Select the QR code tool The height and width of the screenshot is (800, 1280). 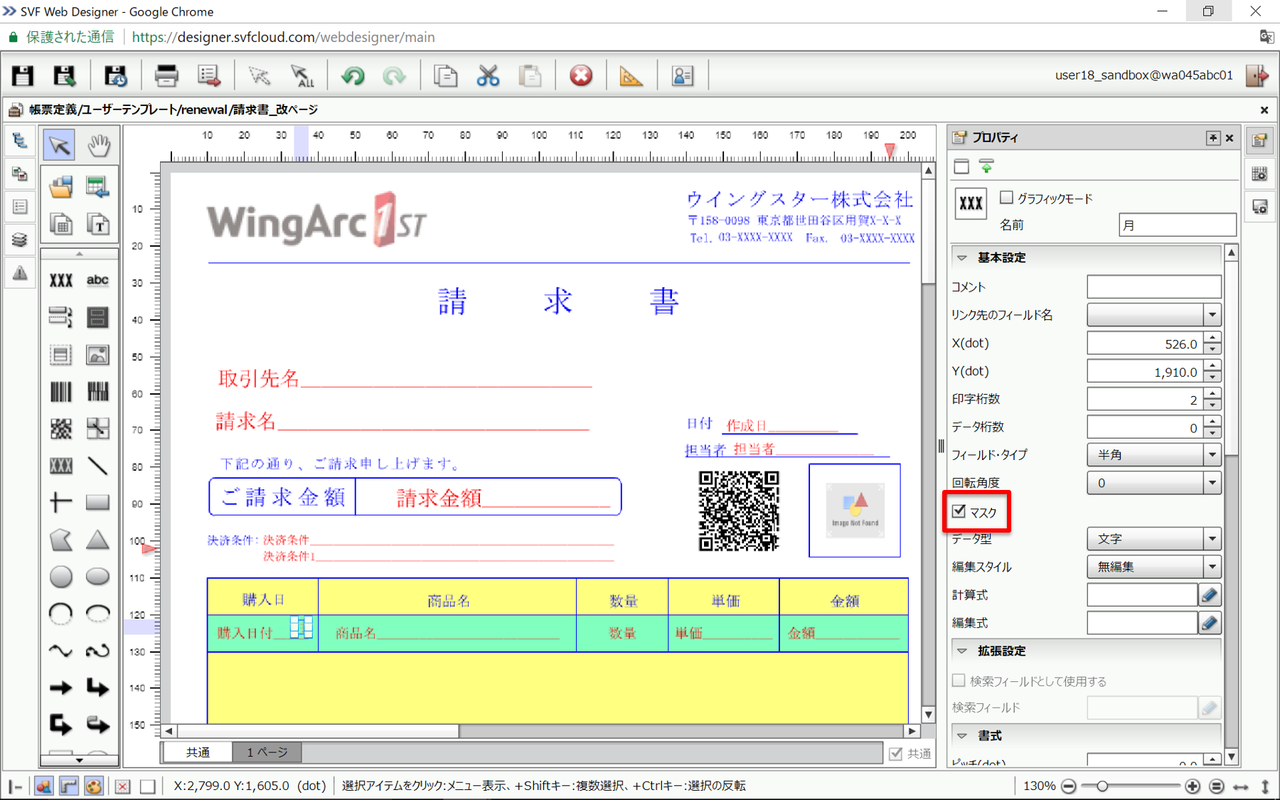point(62,428)
